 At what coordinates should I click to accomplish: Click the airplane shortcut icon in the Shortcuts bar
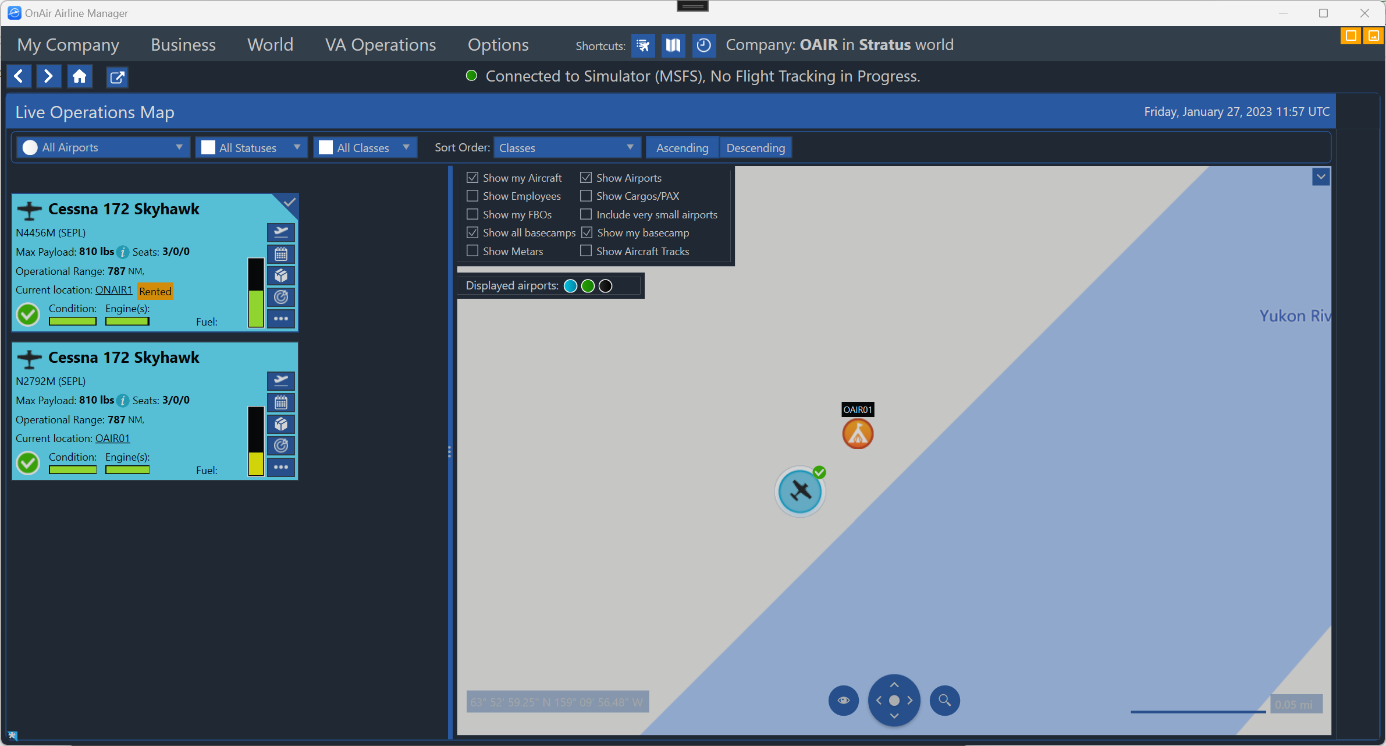point(643,45)
